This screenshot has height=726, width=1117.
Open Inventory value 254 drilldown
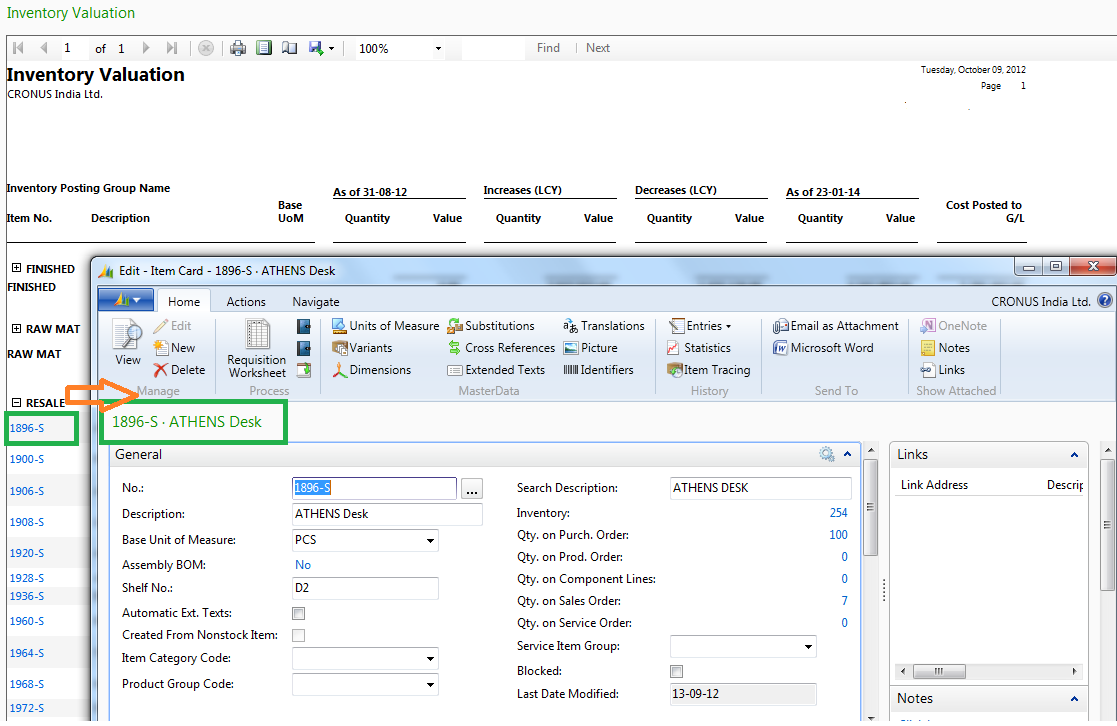pos(838,513)
